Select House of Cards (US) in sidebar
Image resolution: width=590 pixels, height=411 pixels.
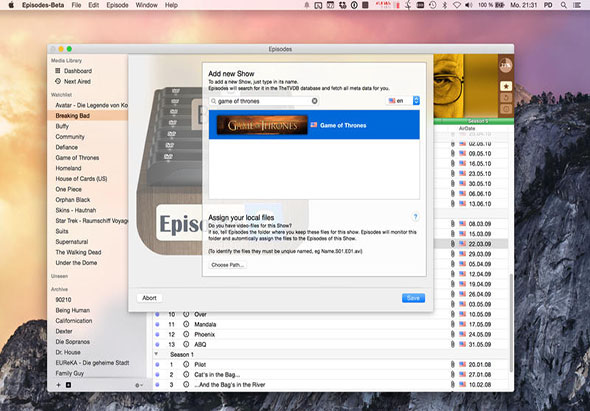pos(81,179)
